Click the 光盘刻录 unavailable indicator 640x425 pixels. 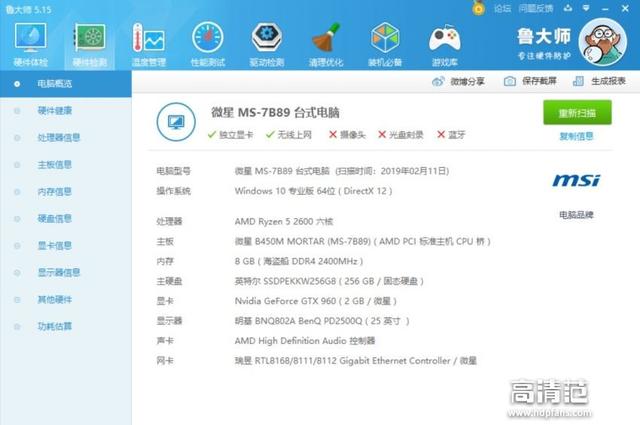400,134
